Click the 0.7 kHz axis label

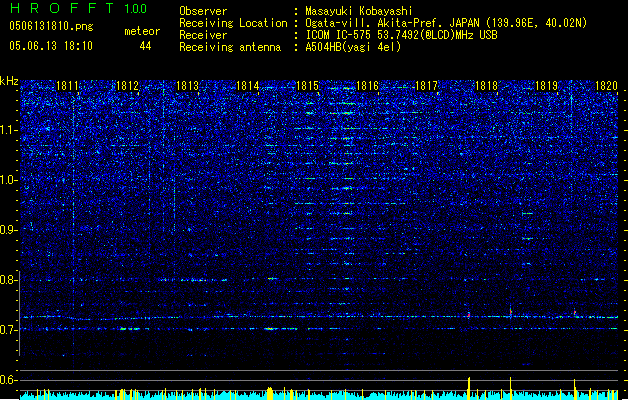(8, 330)
